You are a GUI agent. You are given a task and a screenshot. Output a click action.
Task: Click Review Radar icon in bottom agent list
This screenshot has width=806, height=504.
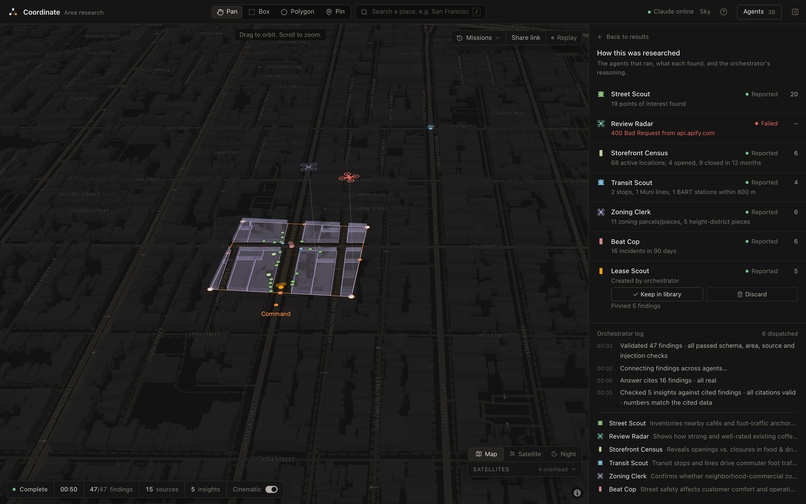click(x=600, y=436)
